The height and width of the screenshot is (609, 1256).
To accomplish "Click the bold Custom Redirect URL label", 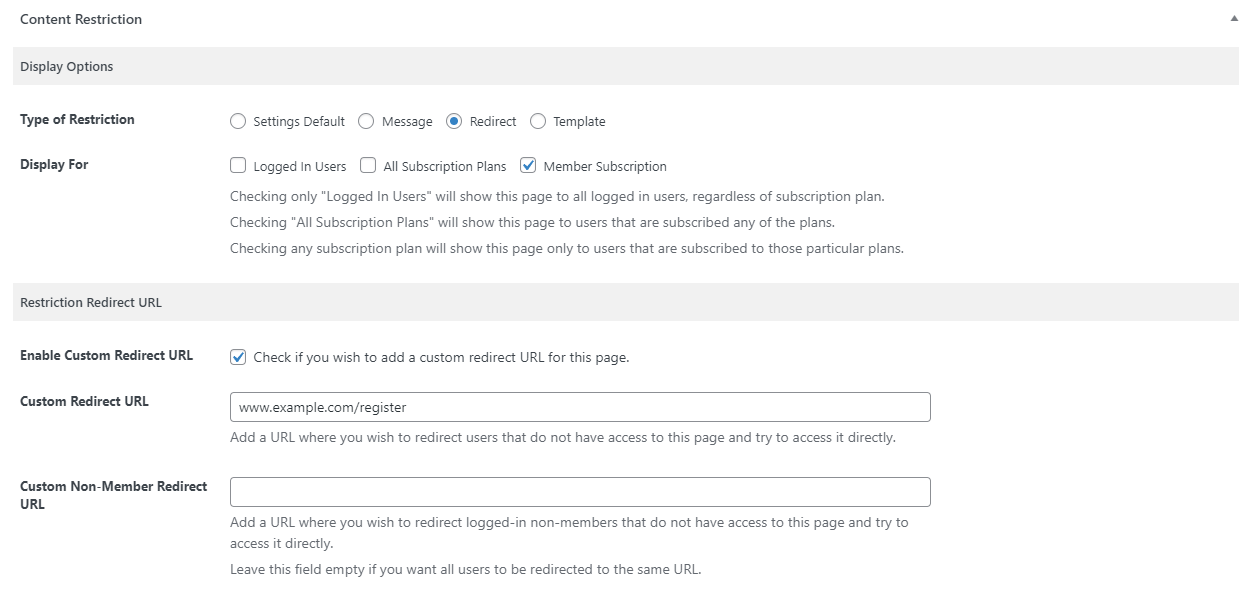I will 84,402.
